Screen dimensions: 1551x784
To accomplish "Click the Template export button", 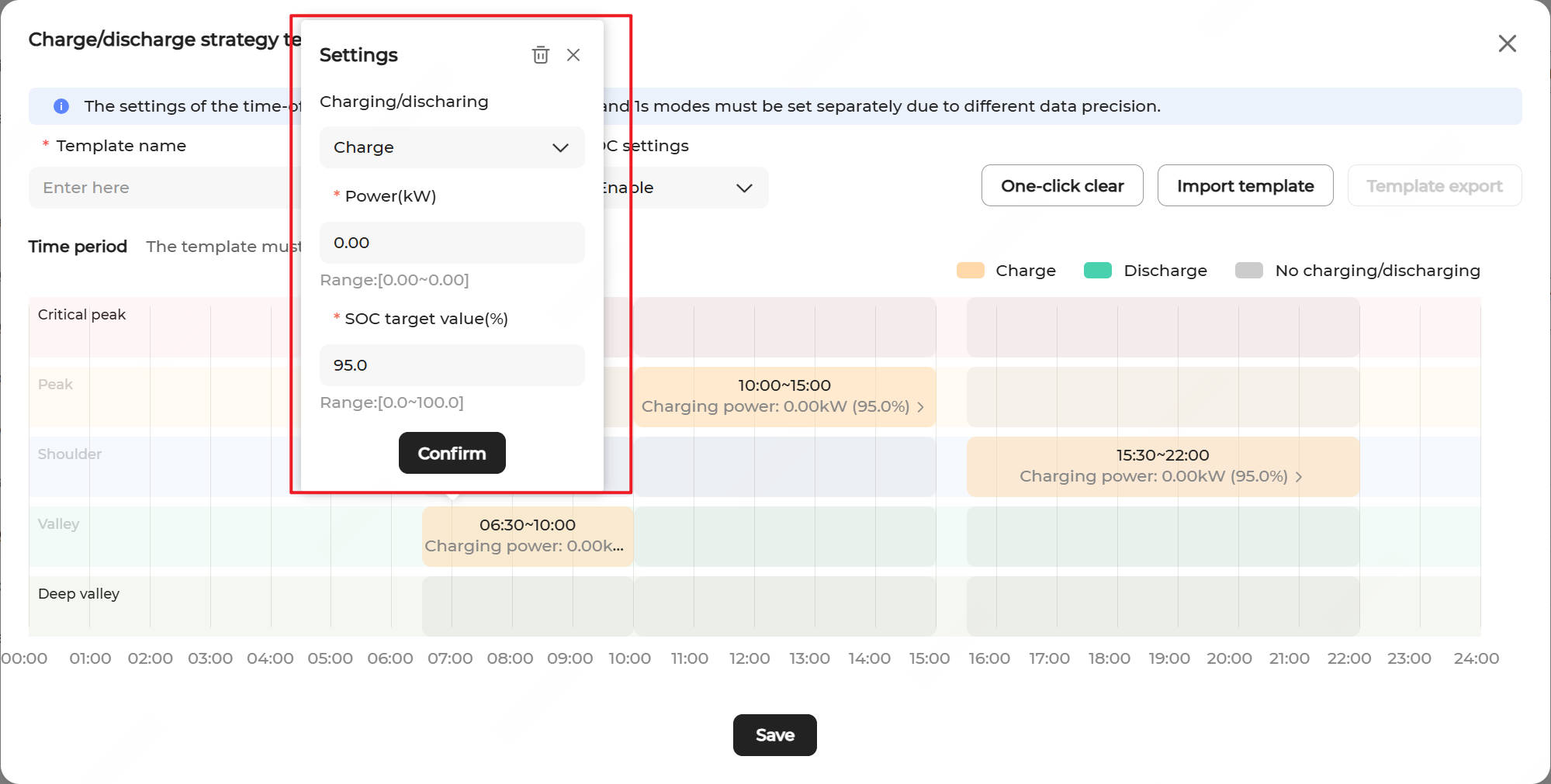I will point(1434,186).
